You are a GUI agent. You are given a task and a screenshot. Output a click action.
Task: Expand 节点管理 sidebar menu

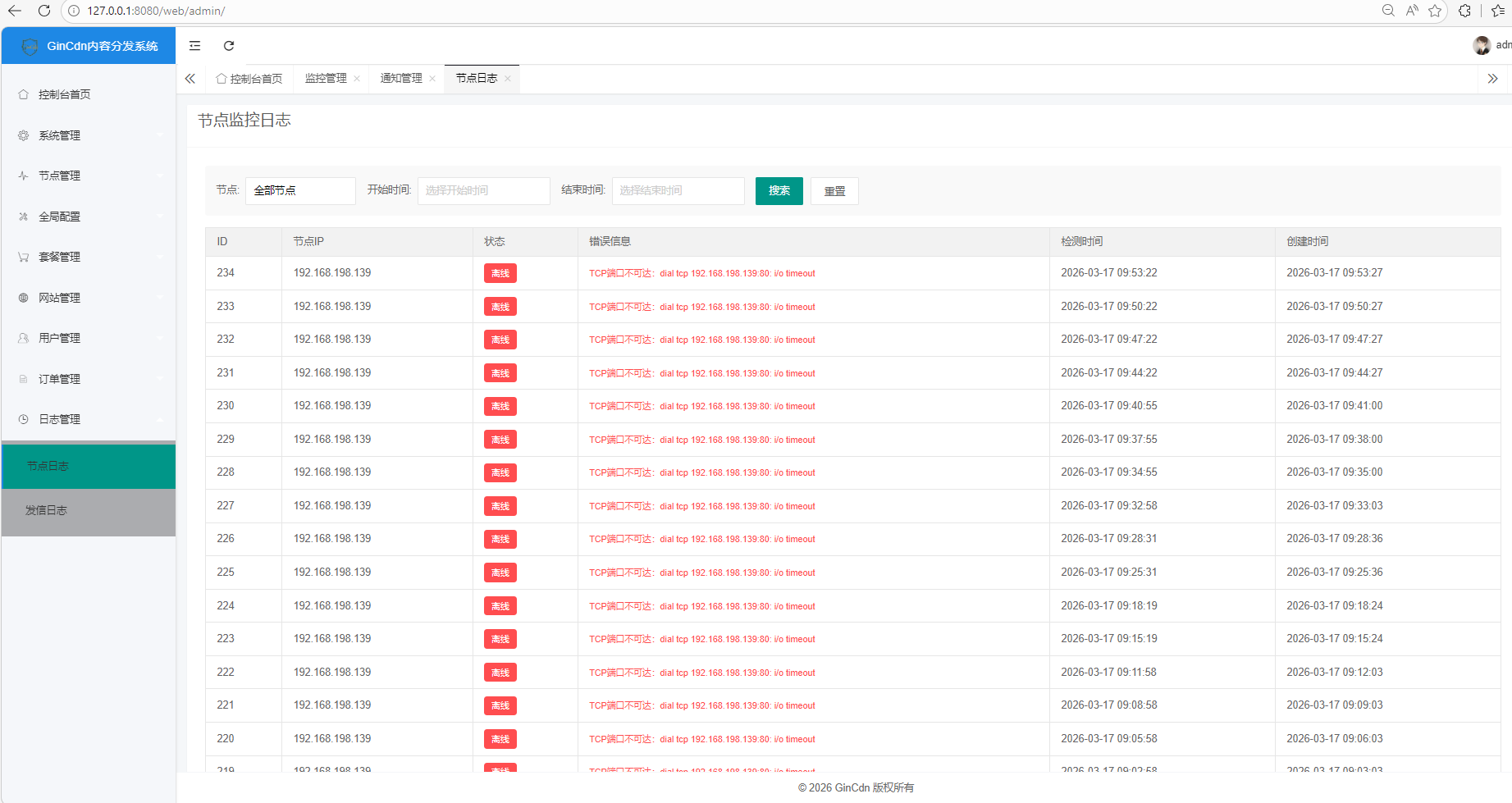[88, 176]
